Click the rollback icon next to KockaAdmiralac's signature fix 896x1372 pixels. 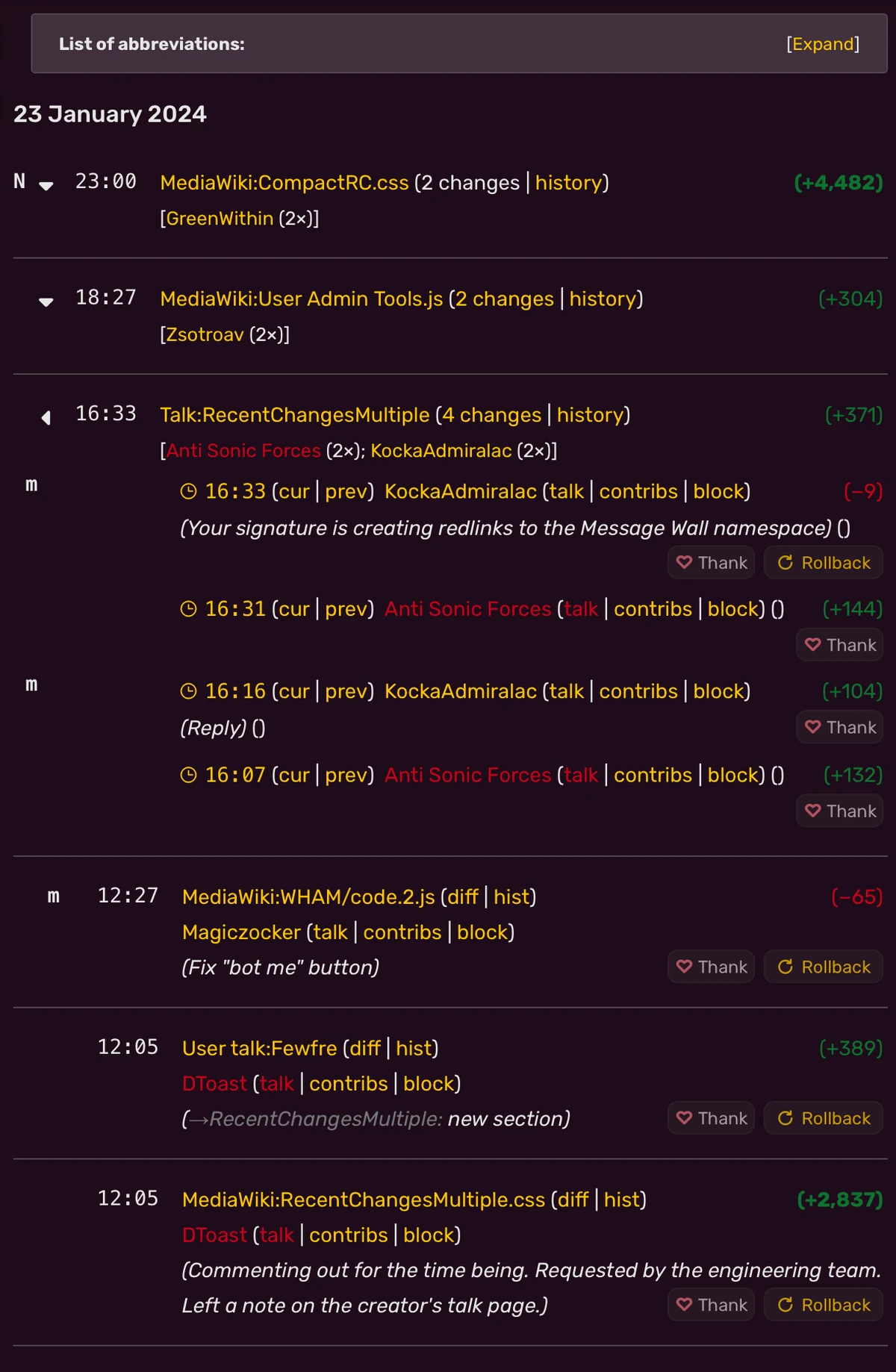[786, 562]
